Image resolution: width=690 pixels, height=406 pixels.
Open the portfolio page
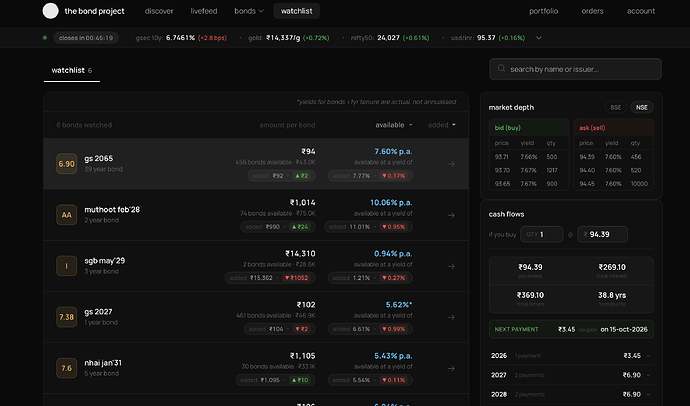pos(543,11)
